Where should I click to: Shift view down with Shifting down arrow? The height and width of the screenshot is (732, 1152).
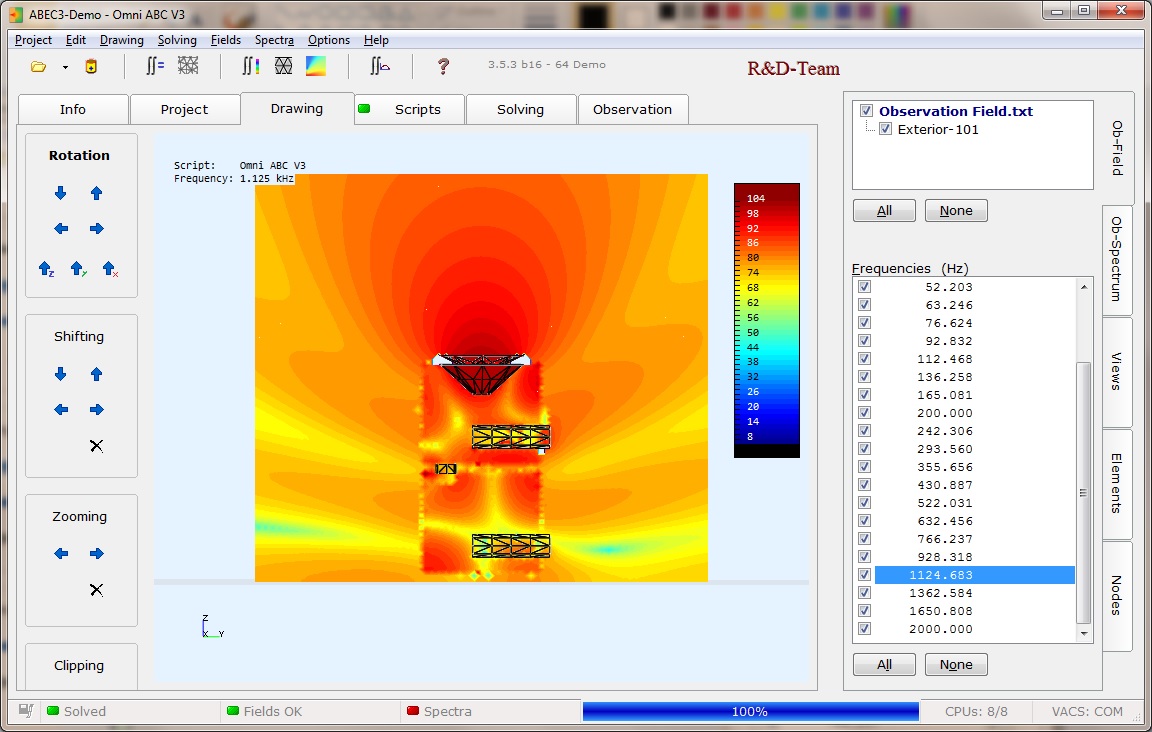[x=60, y=374]
